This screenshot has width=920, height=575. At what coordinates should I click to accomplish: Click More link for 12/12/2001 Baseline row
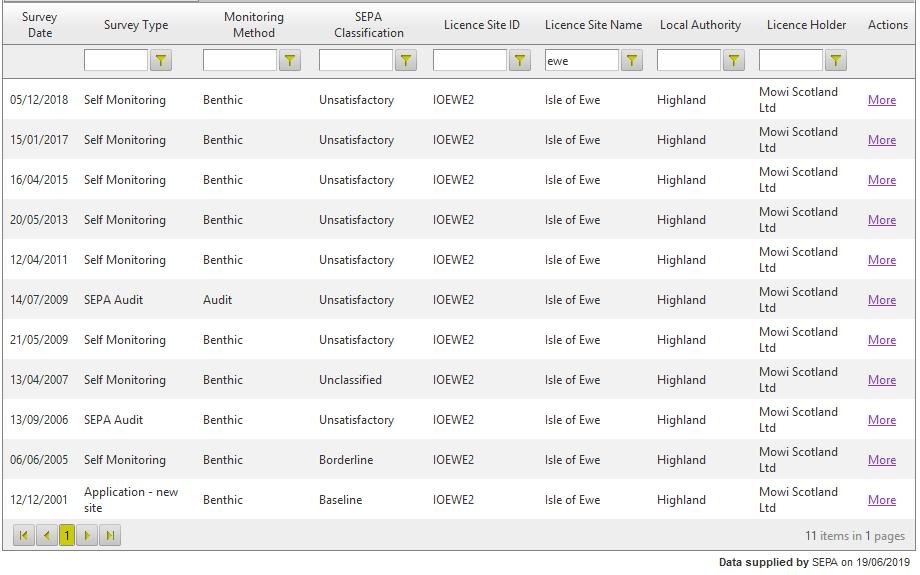[881, 500]
